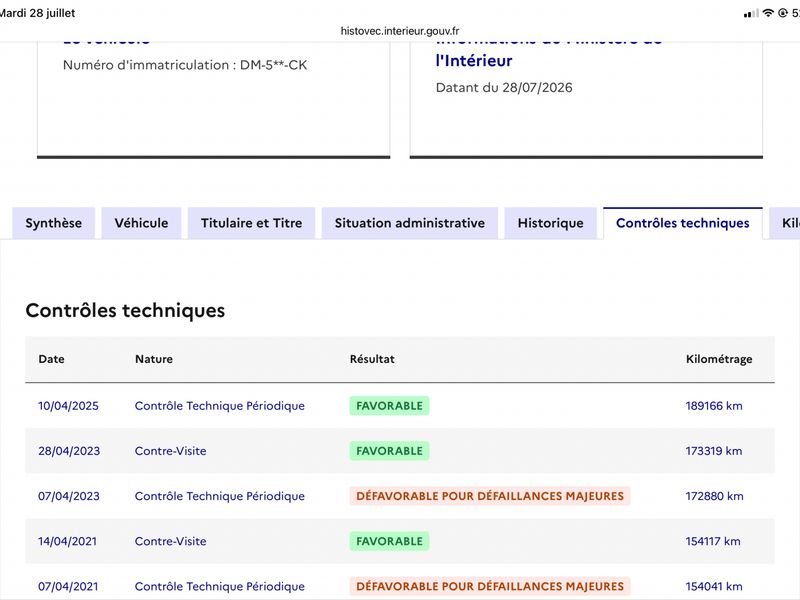This screenshot has height=600, width=800.
Task: Click the Numéro d'immatriculation DM-5**-CK text
Action: (185, 65)
